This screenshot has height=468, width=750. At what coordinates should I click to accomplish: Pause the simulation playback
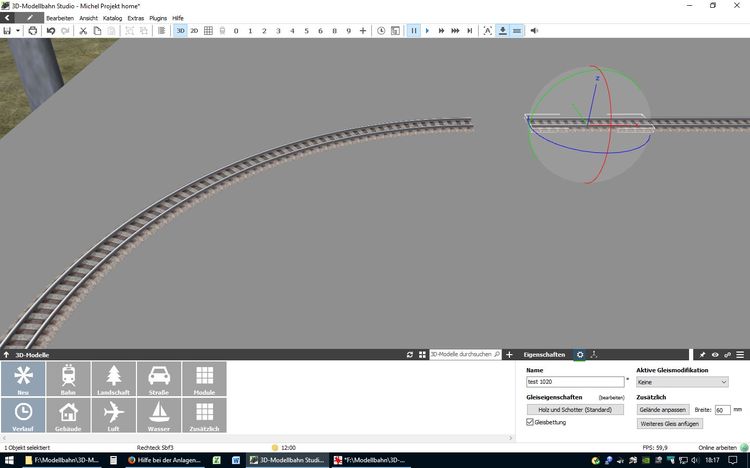coord(412,31)
